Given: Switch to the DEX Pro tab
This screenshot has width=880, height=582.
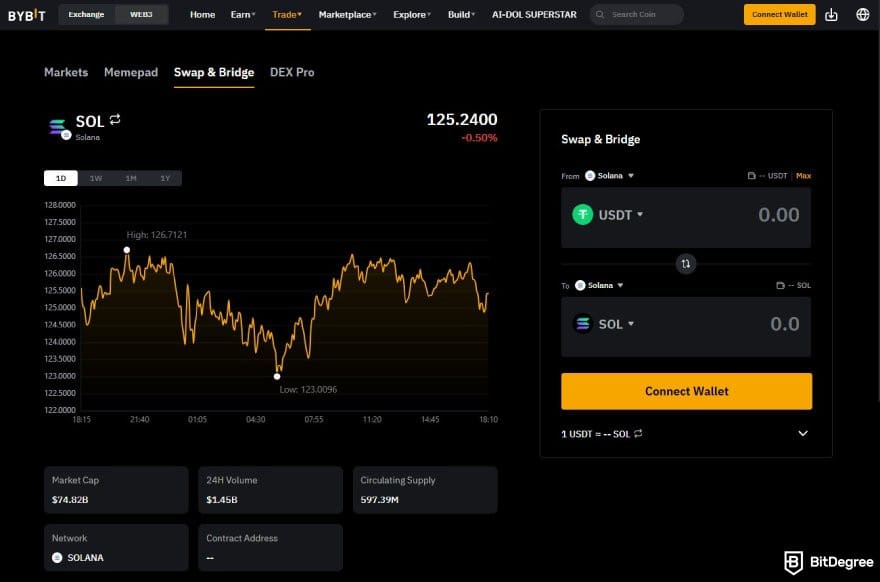Looking at the screenshot, I should coord(292,72).
